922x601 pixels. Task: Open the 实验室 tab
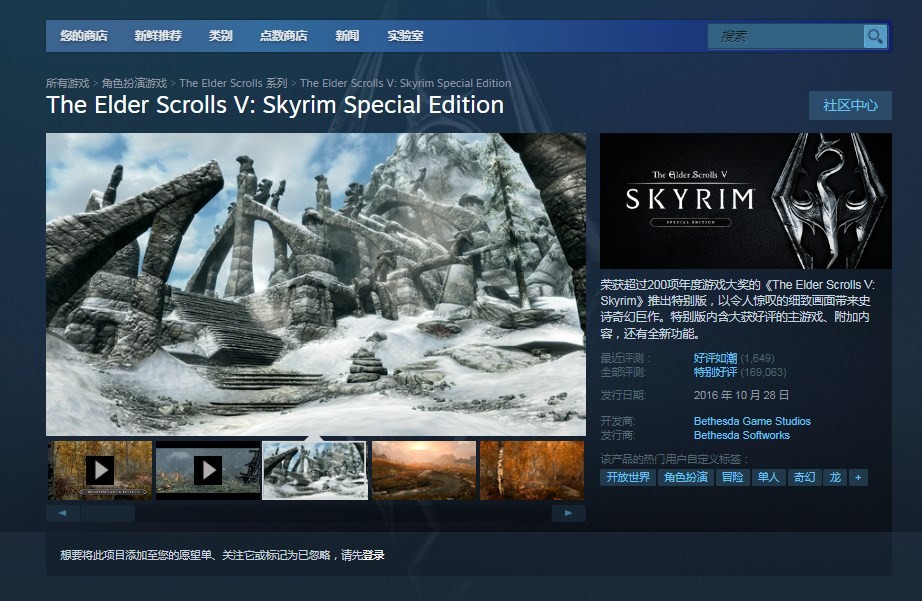coord(405,36)
